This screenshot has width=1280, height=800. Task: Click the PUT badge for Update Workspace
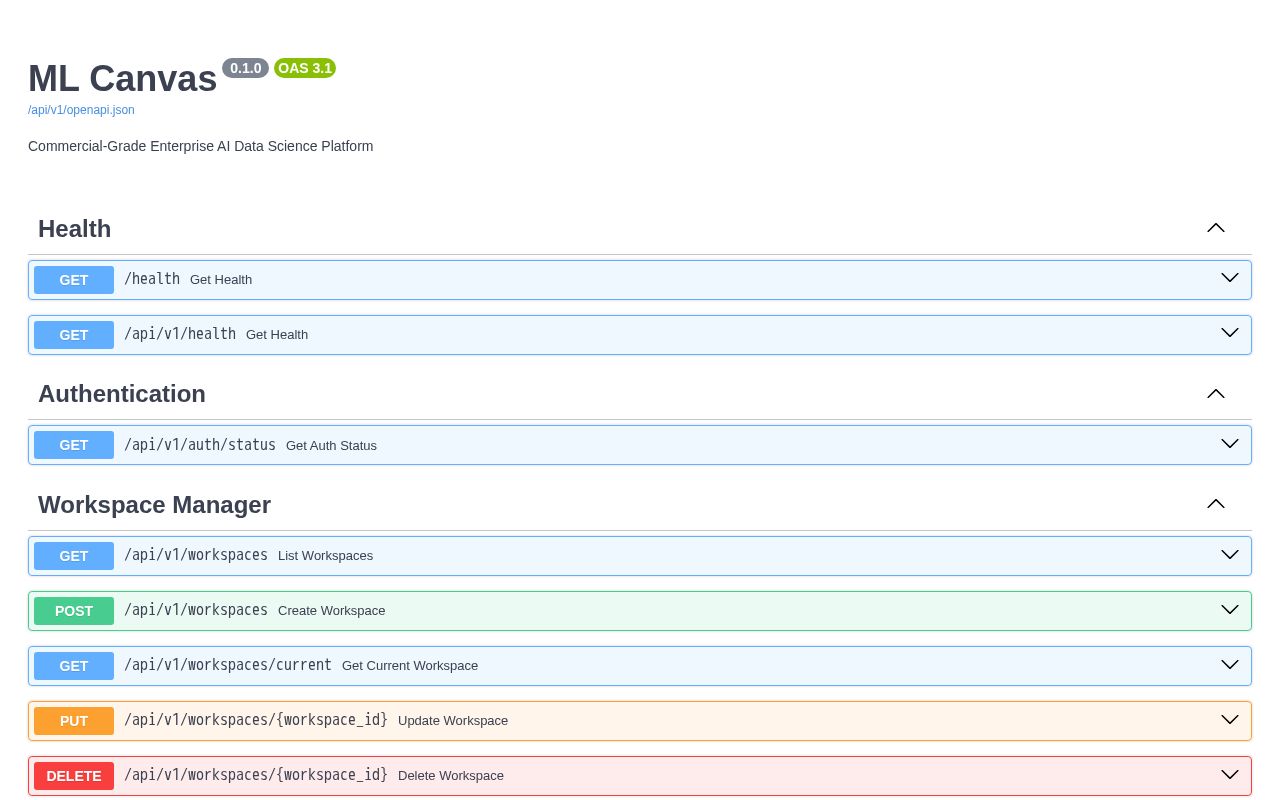click(x=74, y=721)
